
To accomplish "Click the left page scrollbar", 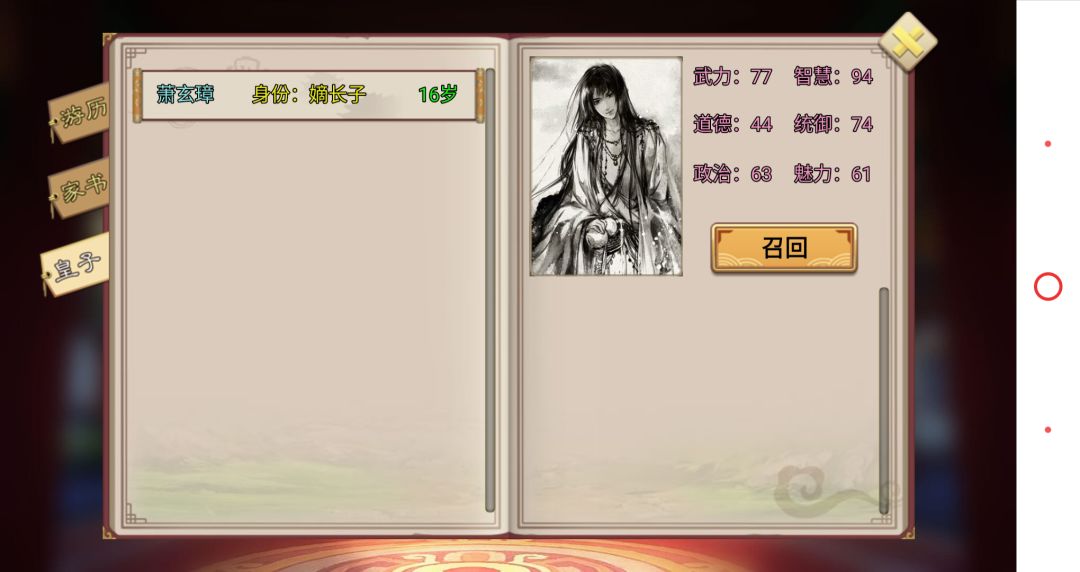I will [x=490, y=289].
